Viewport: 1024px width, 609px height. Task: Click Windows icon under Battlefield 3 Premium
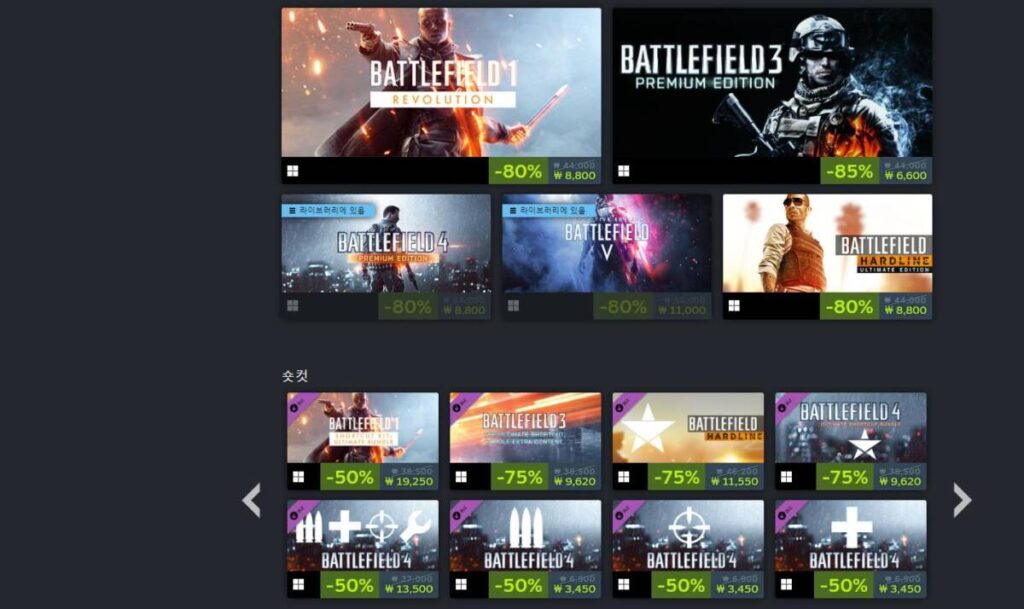[x=624, y=171]
